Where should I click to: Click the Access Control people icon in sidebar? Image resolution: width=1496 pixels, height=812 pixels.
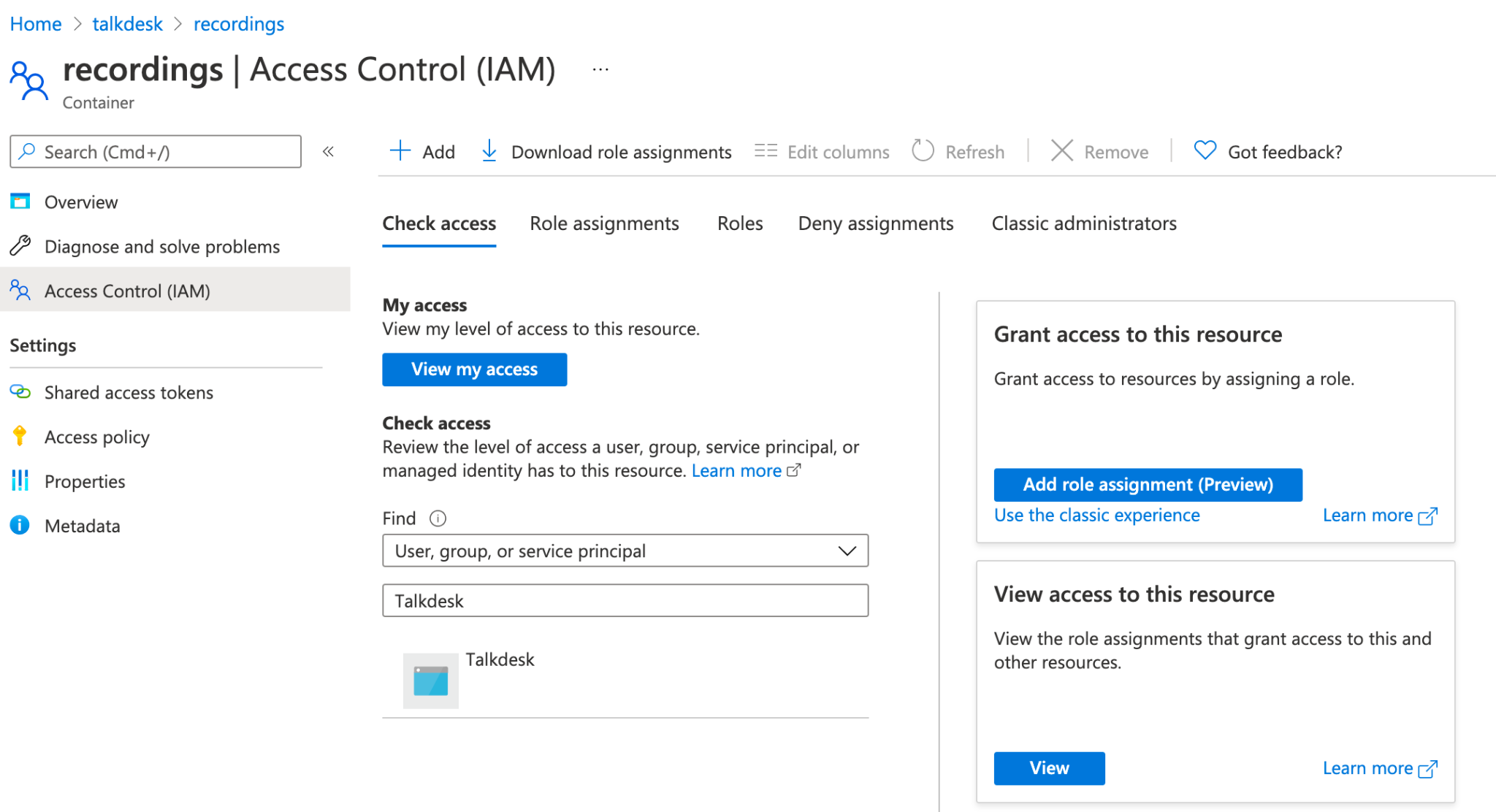coord(20,291)
